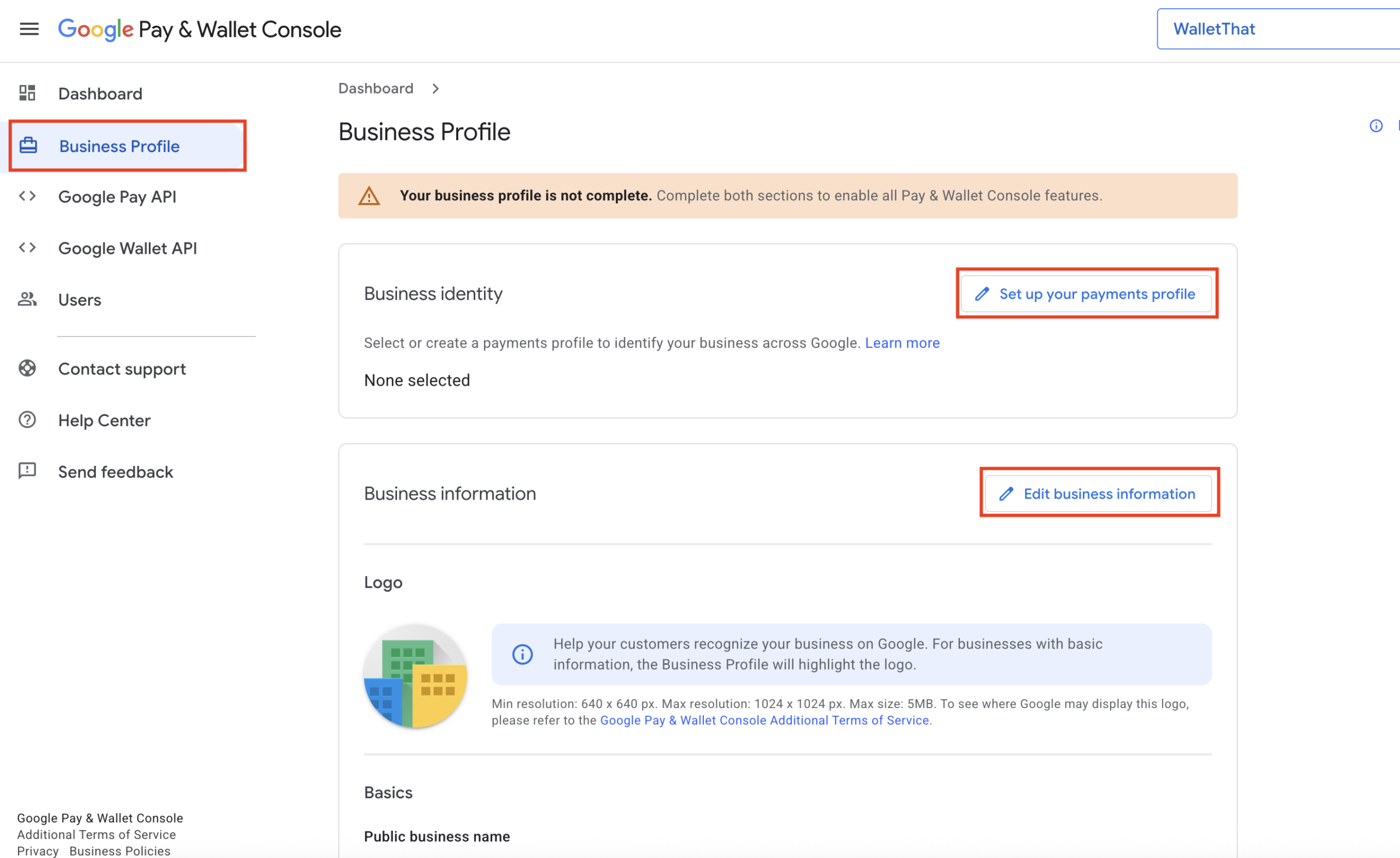Follow the Learn more link
Screen dimensions: 1400x858
(902, 343)
